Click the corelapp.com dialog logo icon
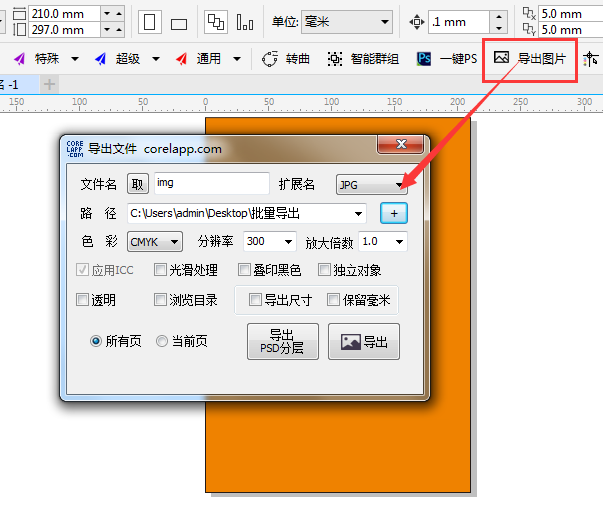The image size is (603, 509). (x=75, y=149)
